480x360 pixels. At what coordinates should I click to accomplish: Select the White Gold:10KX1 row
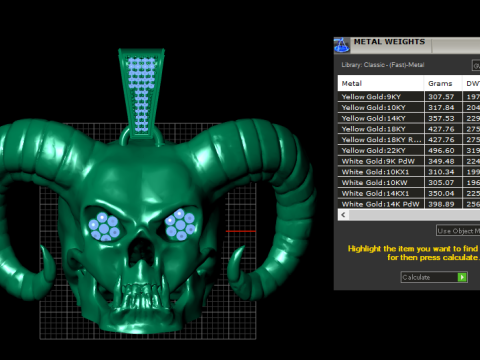point(409,172)
